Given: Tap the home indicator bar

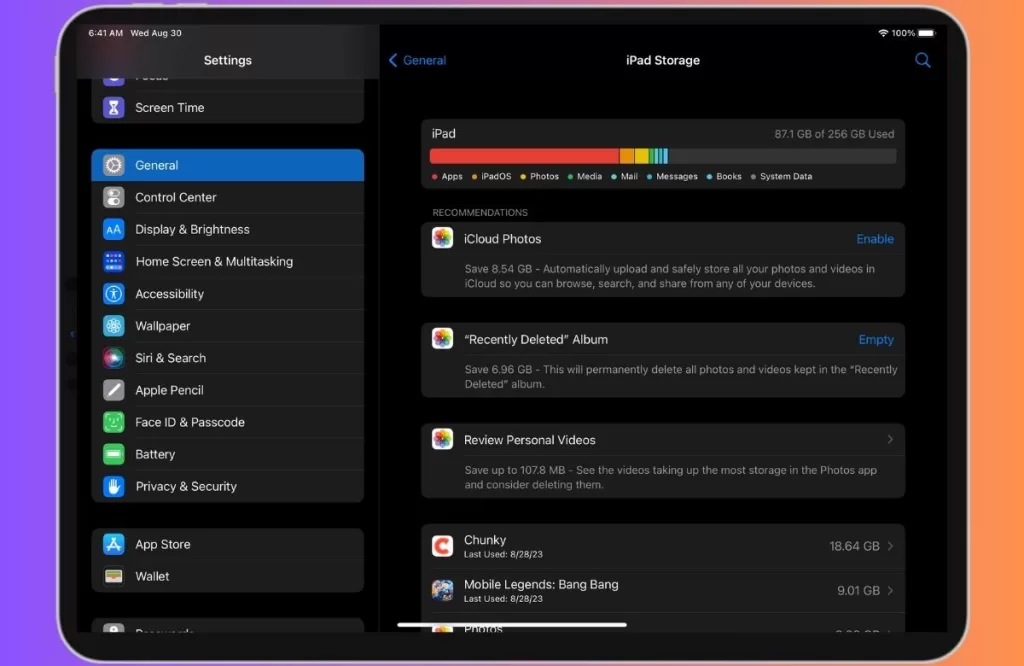Looking at the screenshot, I should pos(512,625).
